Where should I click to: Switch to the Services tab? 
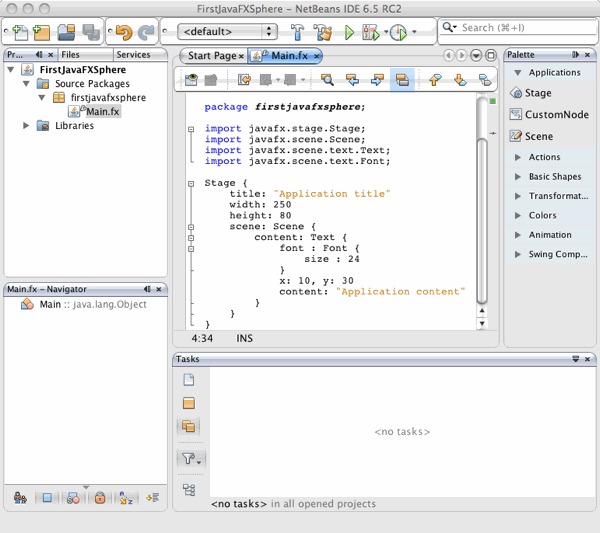click(139, 55)
